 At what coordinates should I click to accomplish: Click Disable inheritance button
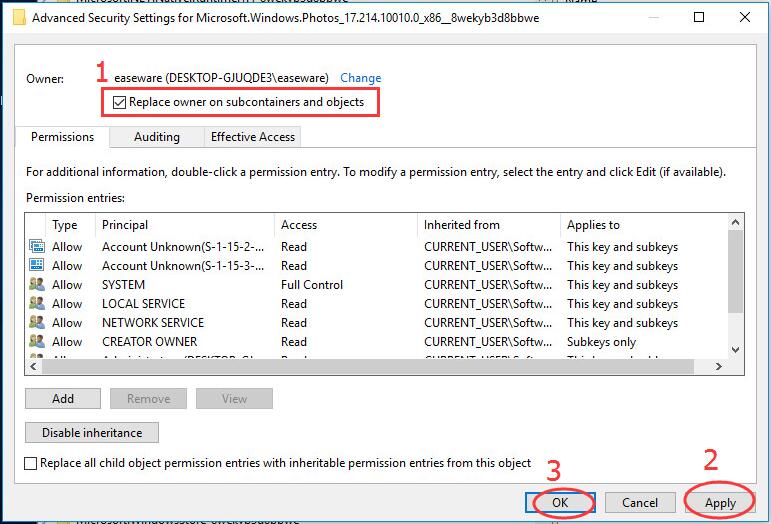pyautogui.click(x=92, y=433)
